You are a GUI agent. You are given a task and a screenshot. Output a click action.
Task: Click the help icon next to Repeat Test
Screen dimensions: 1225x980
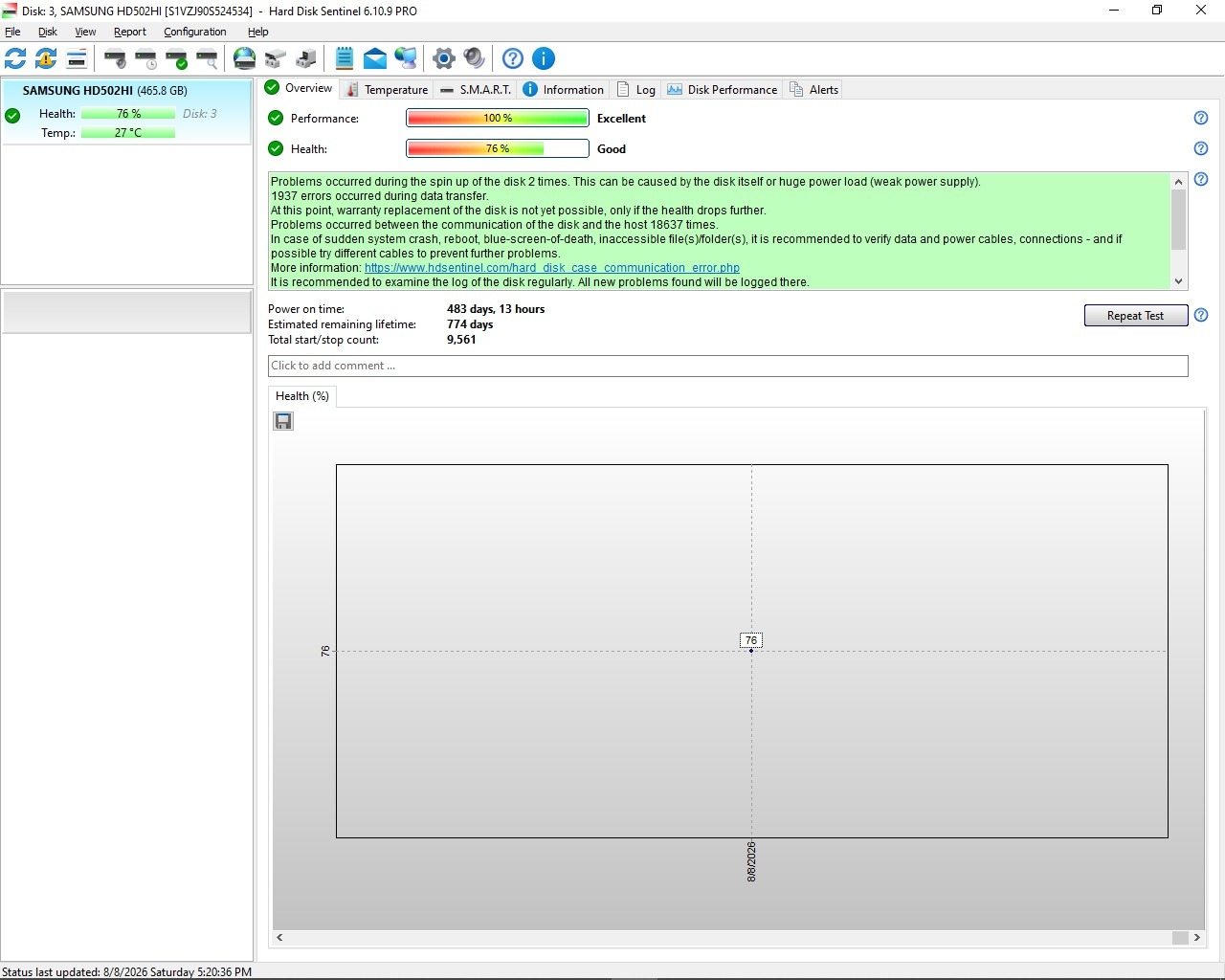(x=1201, y=315)
